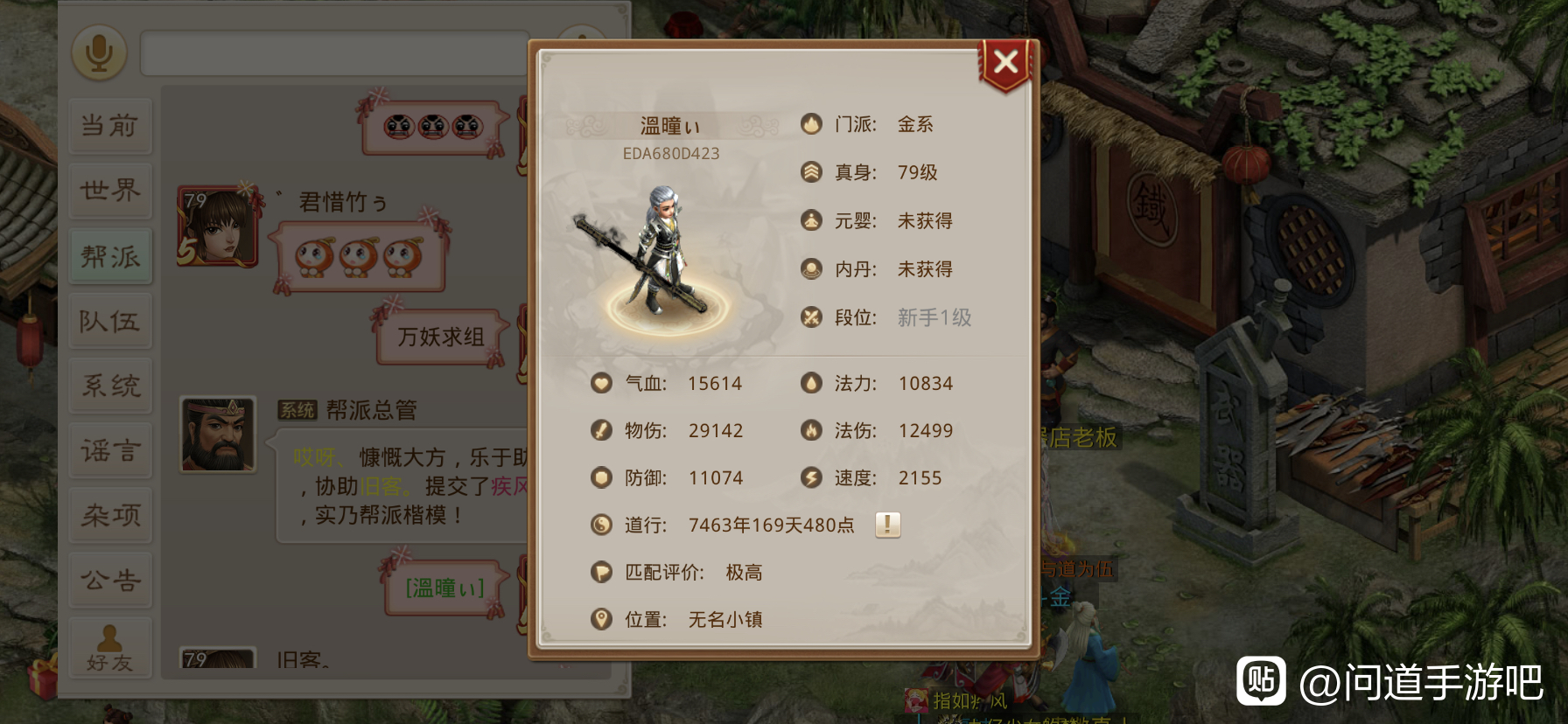Click the 段位 rank crossed-swords icon

point(811,317)
